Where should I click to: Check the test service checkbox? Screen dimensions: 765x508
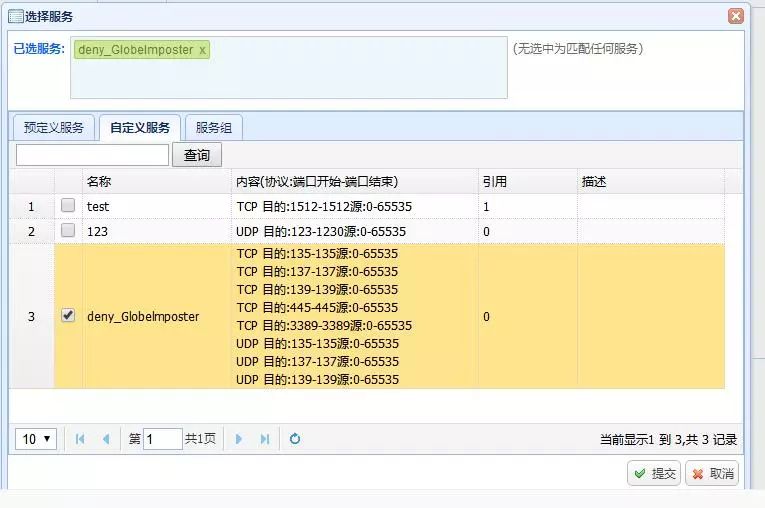point(68,206)
